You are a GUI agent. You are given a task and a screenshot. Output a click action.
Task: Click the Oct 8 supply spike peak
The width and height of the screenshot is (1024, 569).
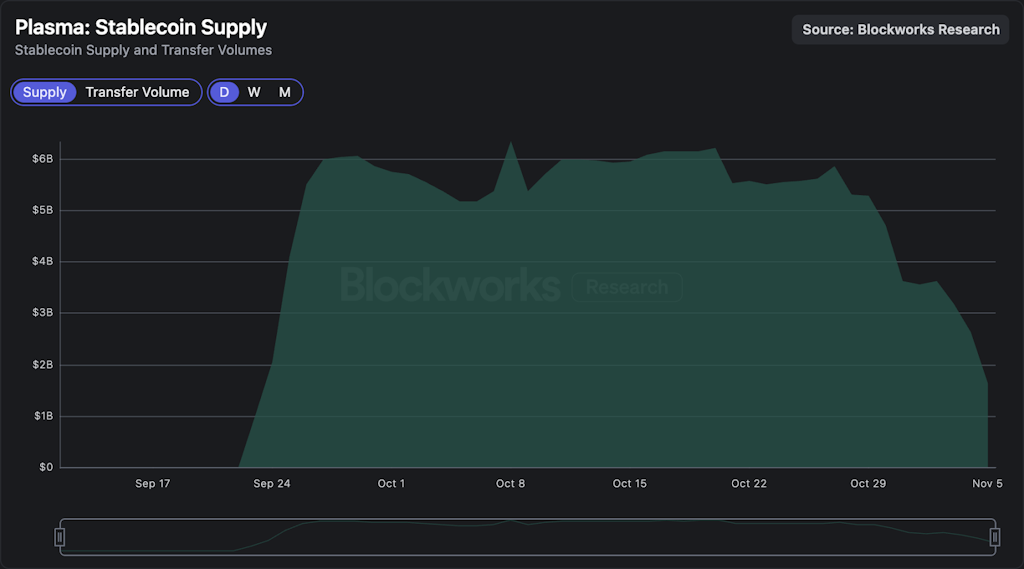511,143
